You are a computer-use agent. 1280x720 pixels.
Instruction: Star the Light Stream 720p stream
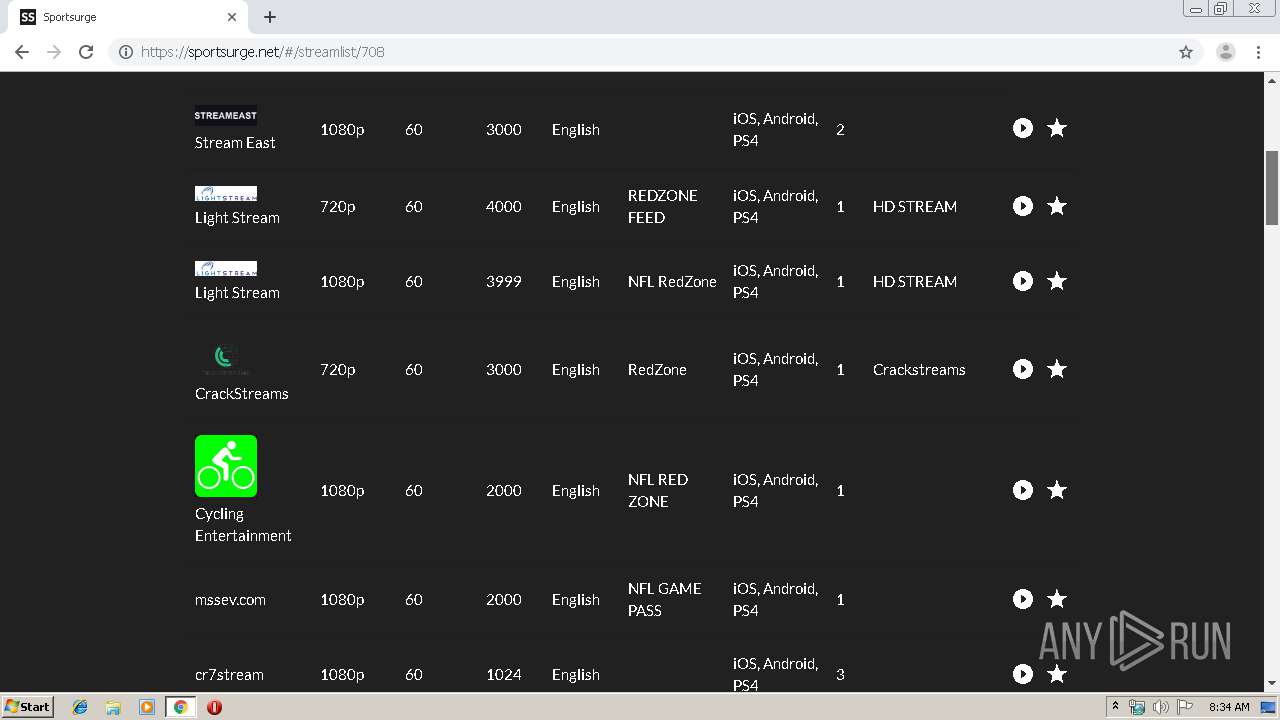coord(1057,206)
